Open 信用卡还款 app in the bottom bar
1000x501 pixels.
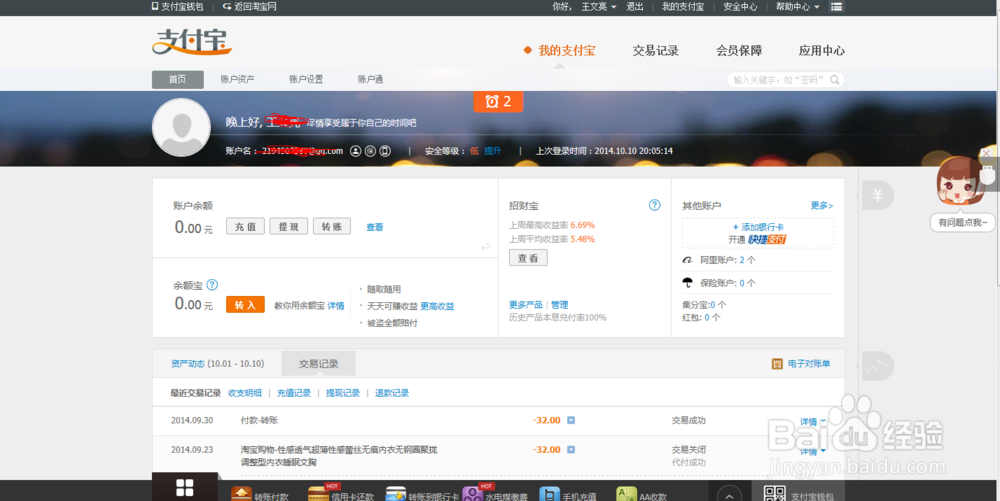341,495
